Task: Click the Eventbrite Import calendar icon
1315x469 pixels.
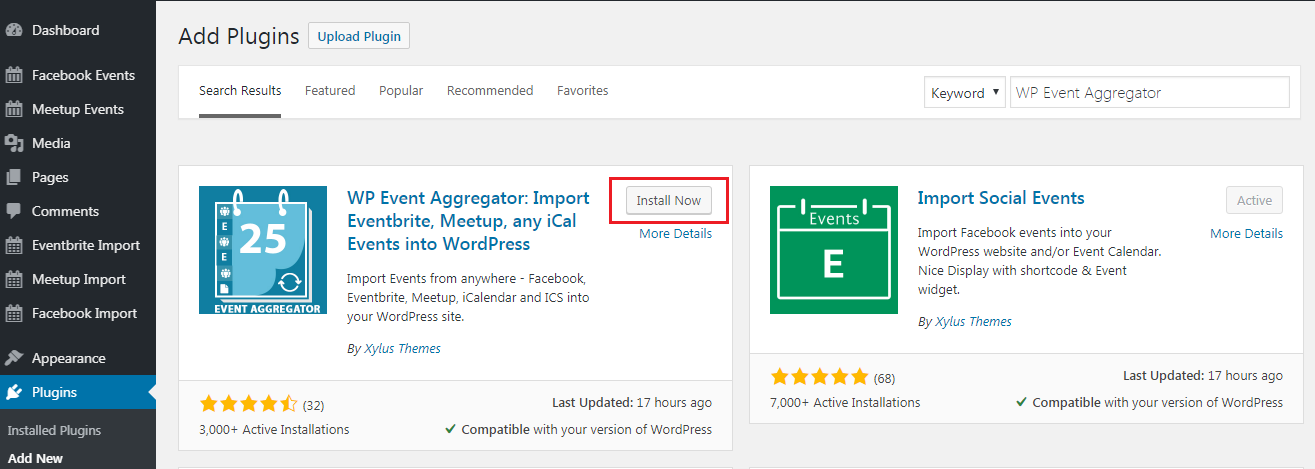Action: click(x=14, y=245)
